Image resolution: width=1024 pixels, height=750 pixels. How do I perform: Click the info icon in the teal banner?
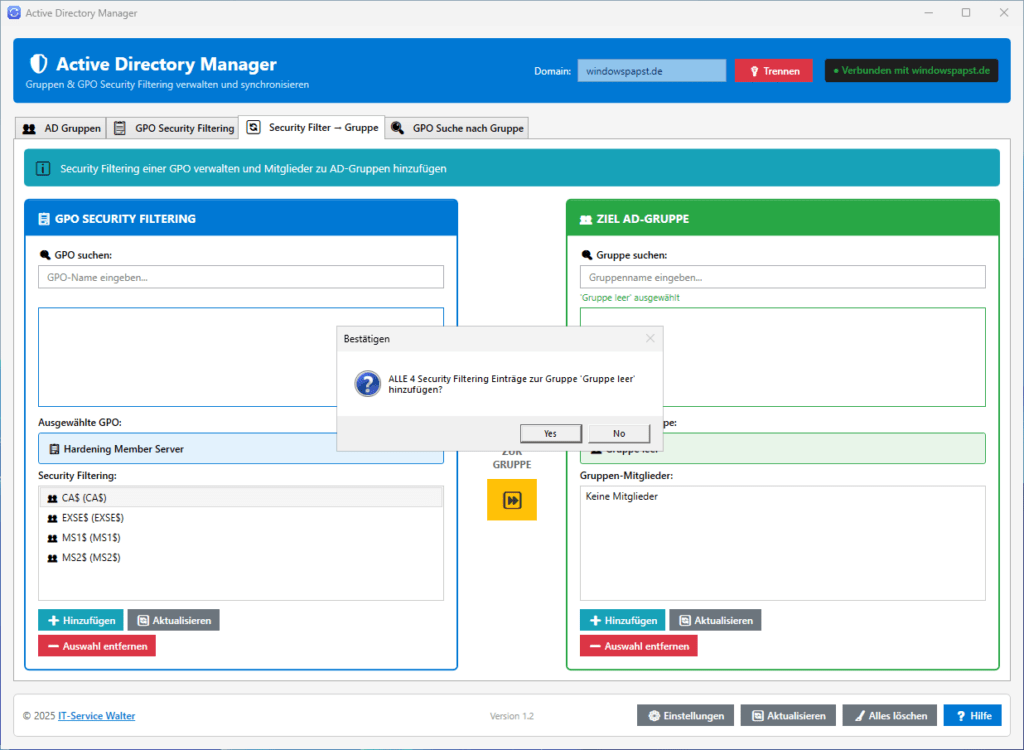coord(42,168)
